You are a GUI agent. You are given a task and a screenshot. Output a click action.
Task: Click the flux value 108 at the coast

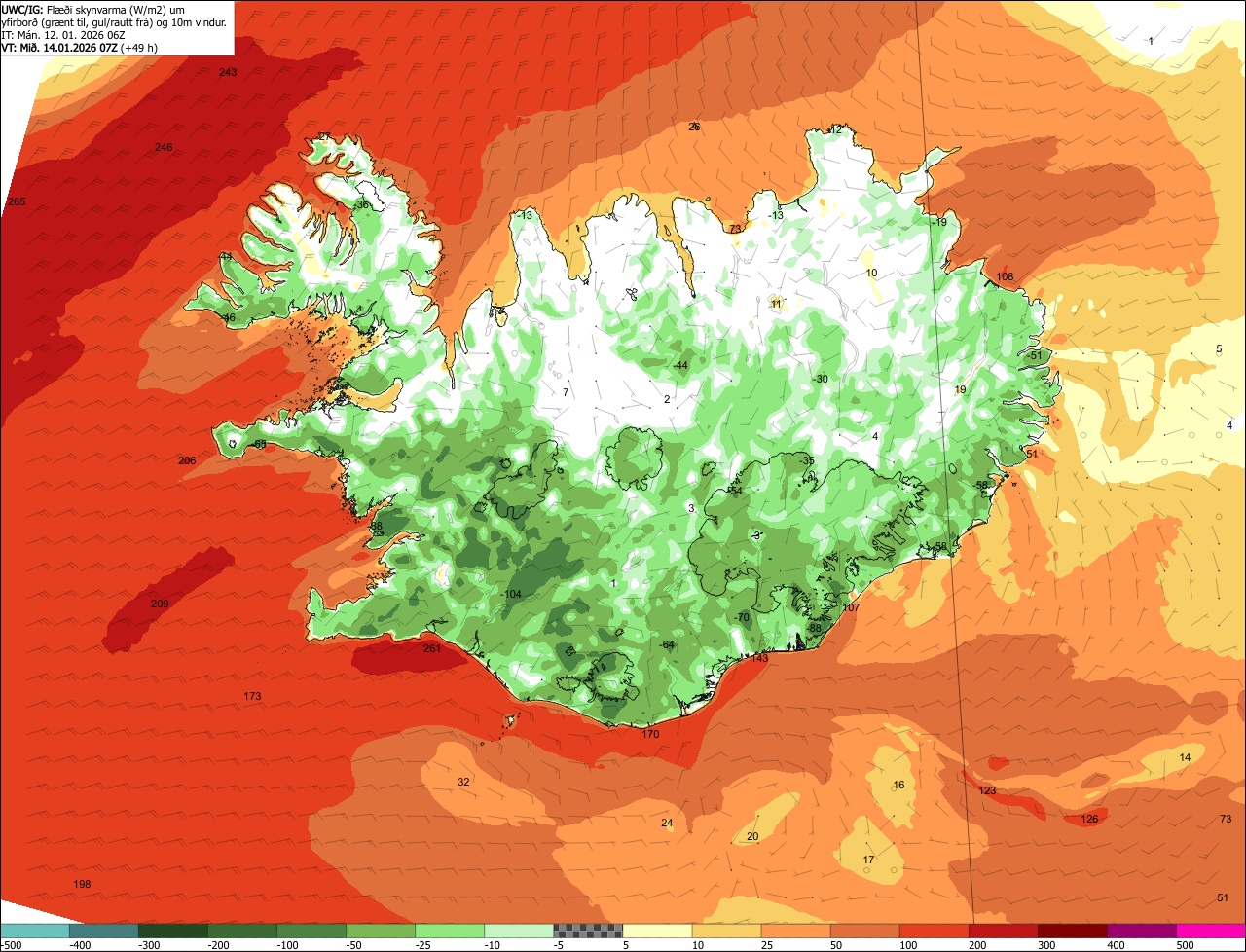coord(1005,276)
